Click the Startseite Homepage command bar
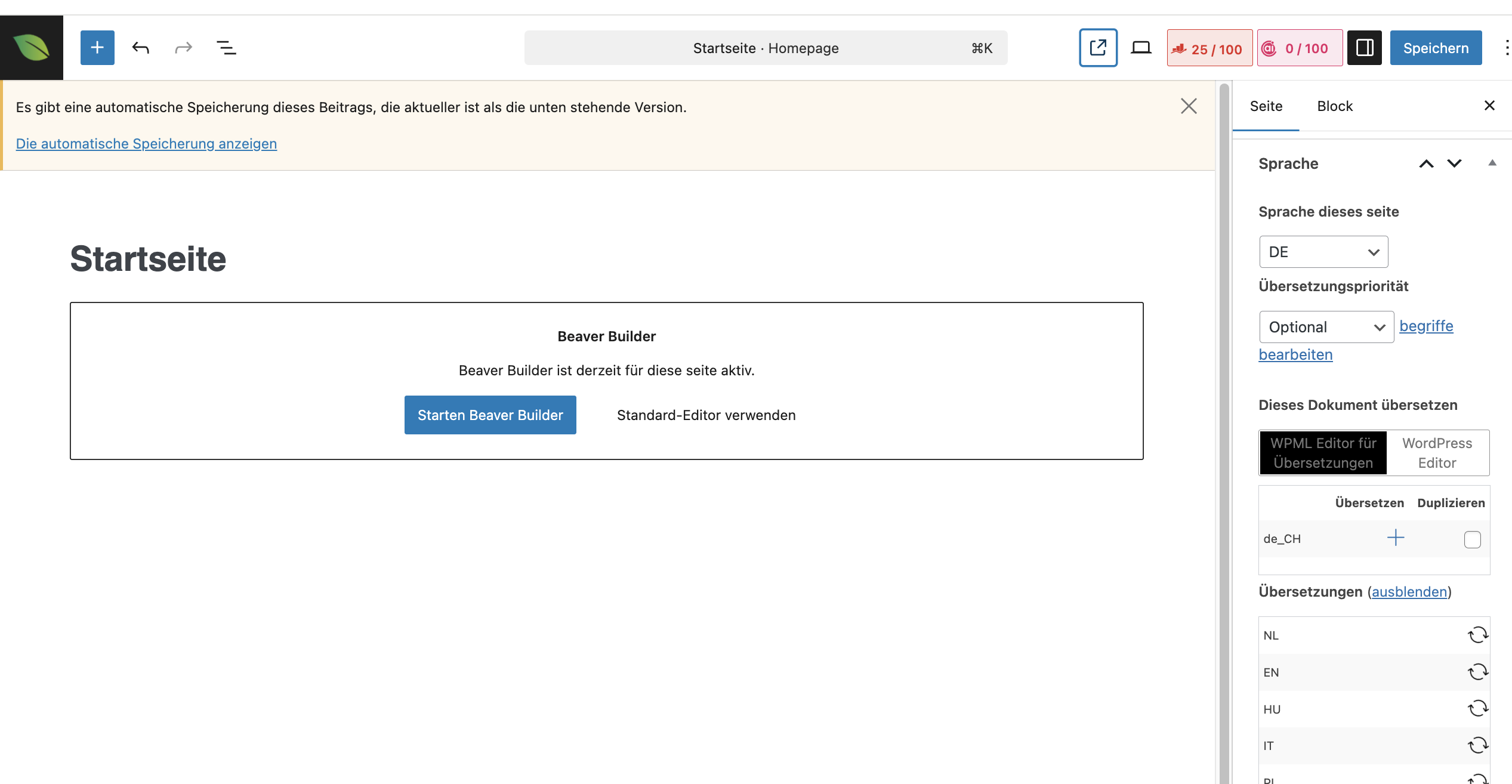This screenshot has height=784, width=1512. (766, 48)
